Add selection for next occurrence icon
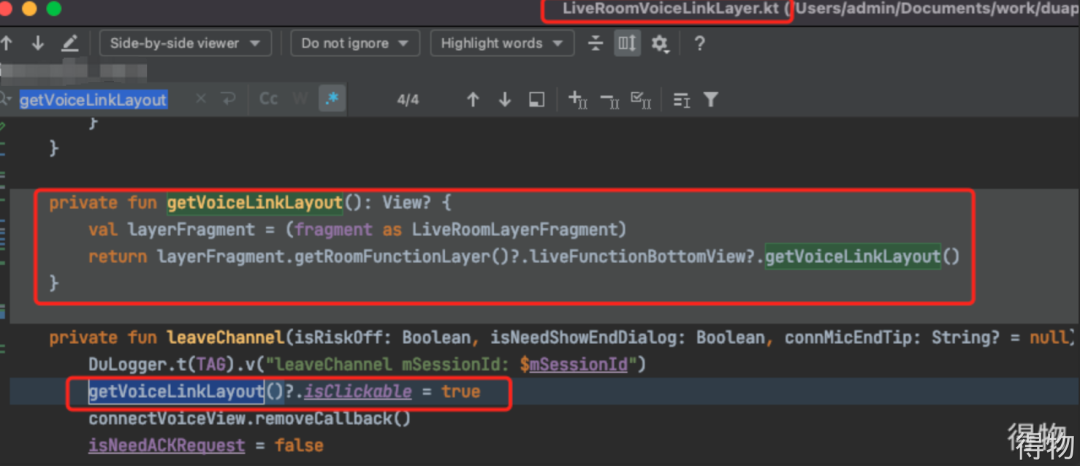1080x466 pixels. (x=578, y=99)
